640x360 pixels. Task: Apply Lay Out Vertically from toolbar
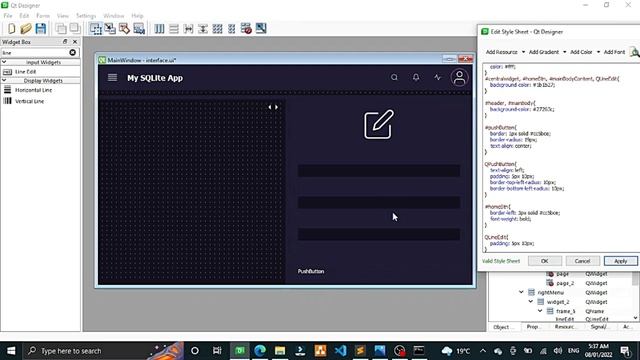pyautogui.click(x=174, y=29)
